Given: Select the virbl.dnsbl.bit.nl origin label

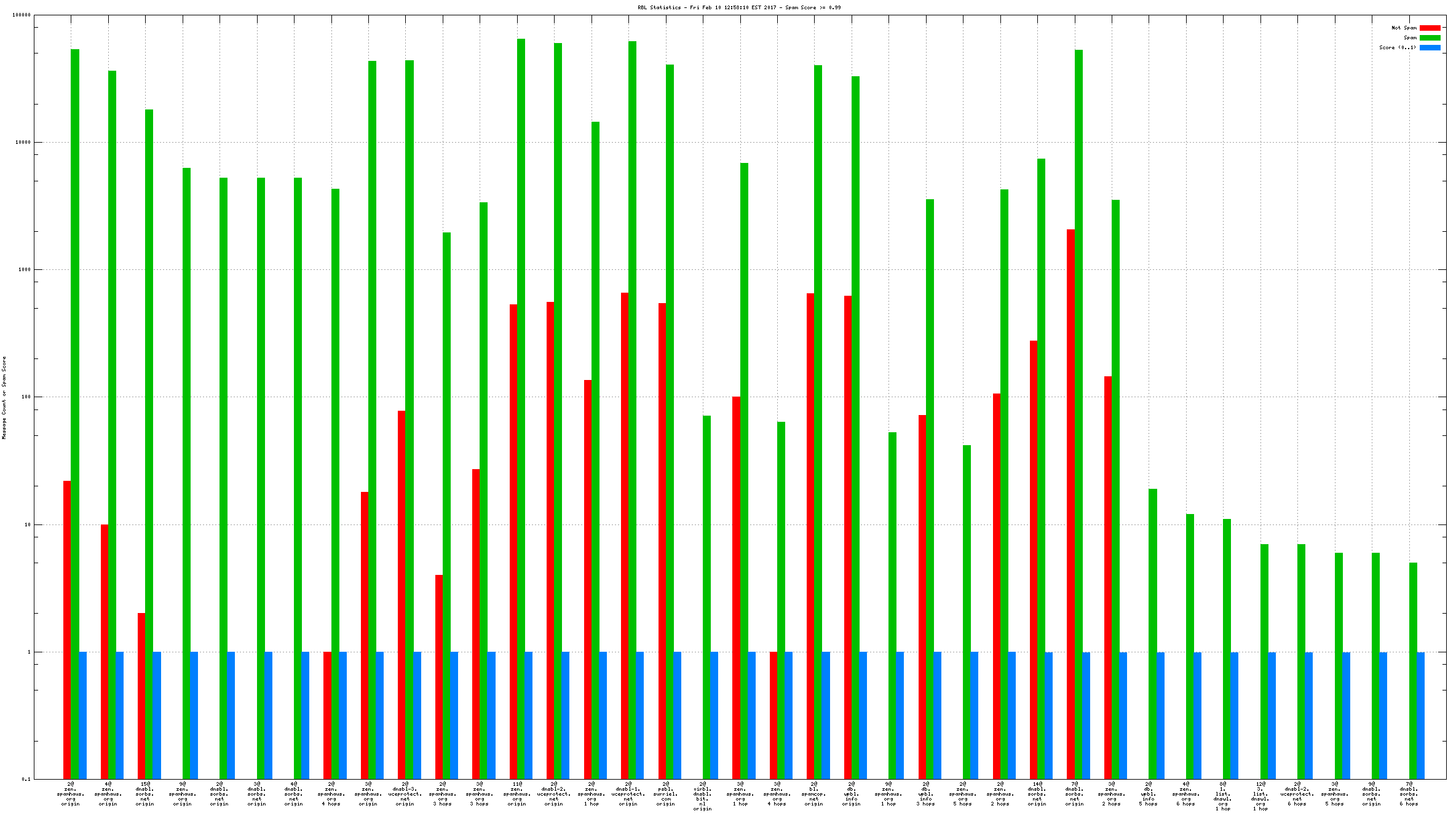Looking at the screenshot, I should pos(702,796).
